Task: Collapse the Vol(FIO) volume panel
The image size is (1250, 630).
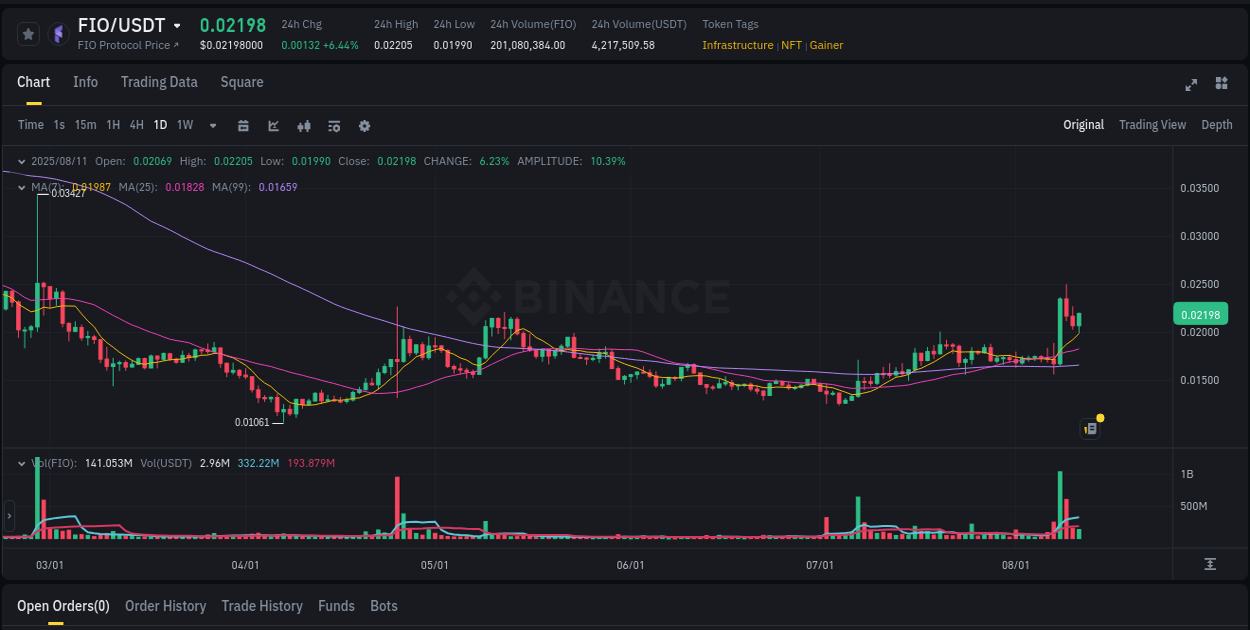Action: [21, 463]
